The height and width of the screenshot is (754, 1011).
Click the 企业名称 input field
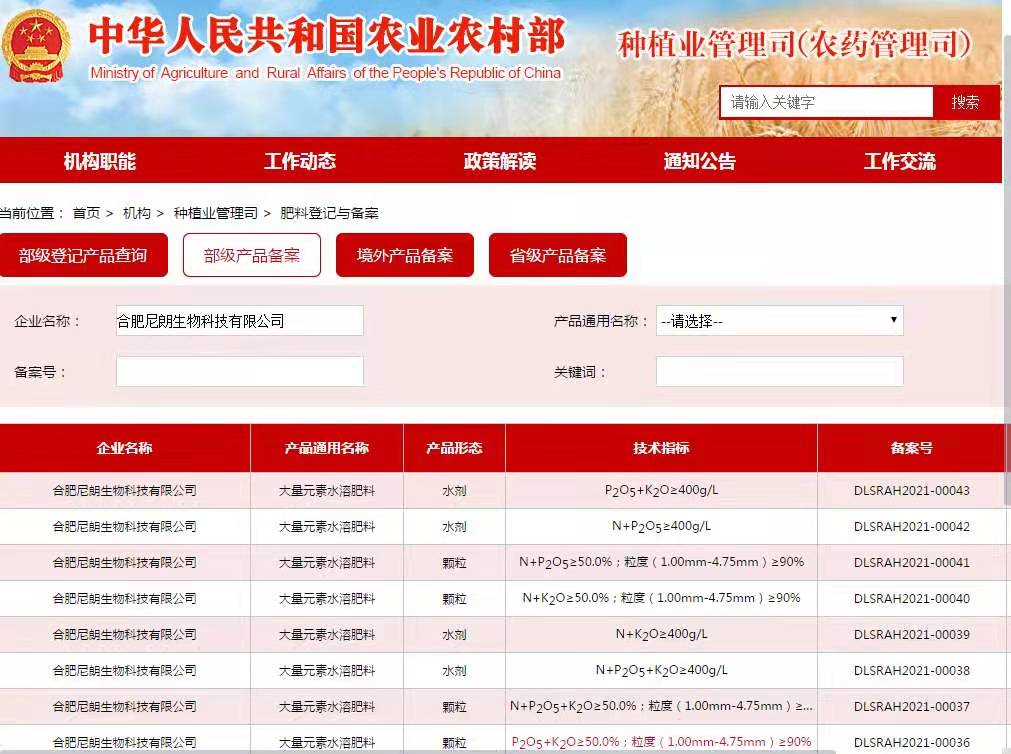[240, 321]
